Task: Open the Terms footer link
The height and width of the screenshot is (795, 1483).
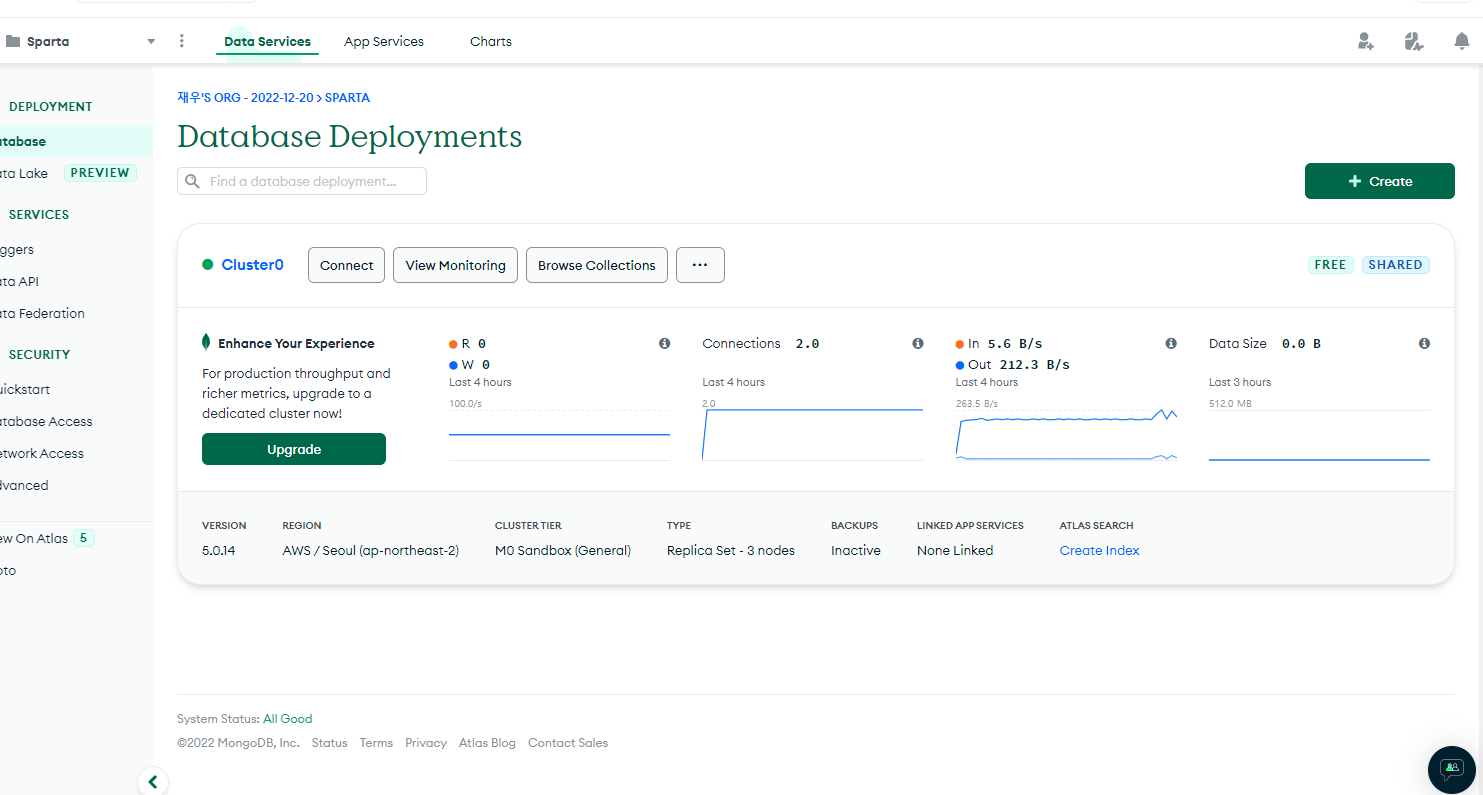Action: pyautogui.click(x=376, y=743)
